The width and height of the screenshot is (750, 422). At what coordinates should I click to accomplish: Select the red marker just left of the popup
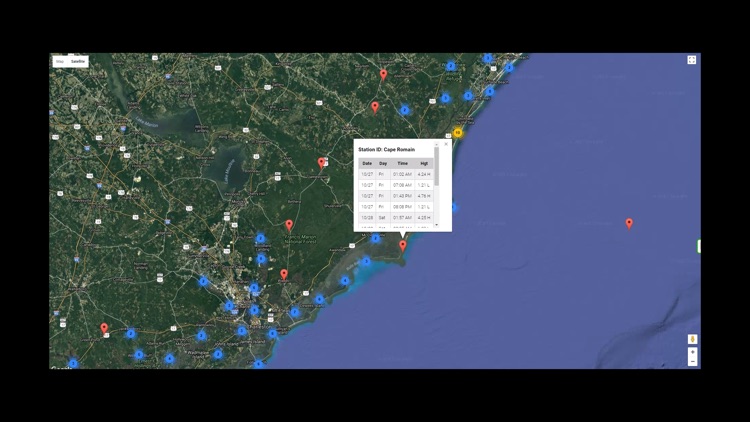[x=321, y=163]
